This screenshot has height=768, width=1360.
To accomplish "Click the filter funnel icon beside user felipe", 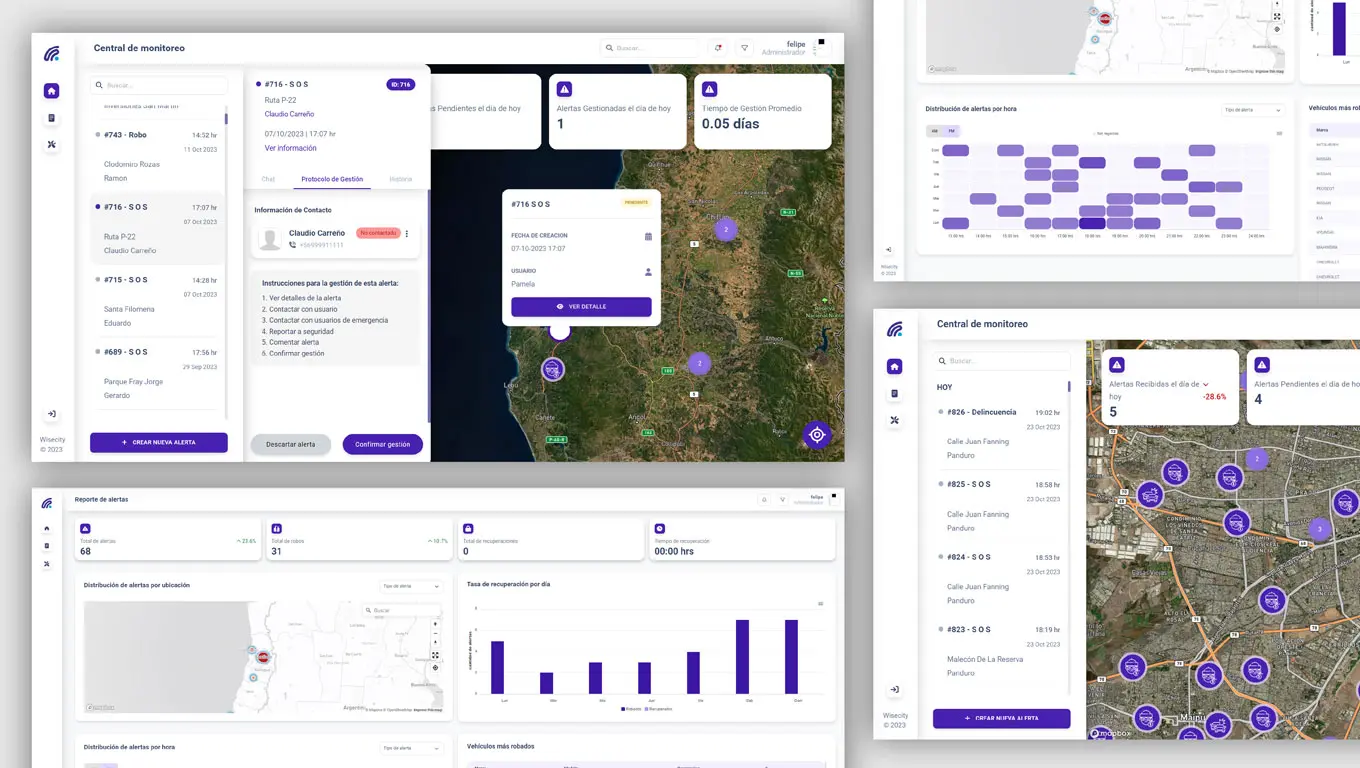I will (x=744, y=48).
